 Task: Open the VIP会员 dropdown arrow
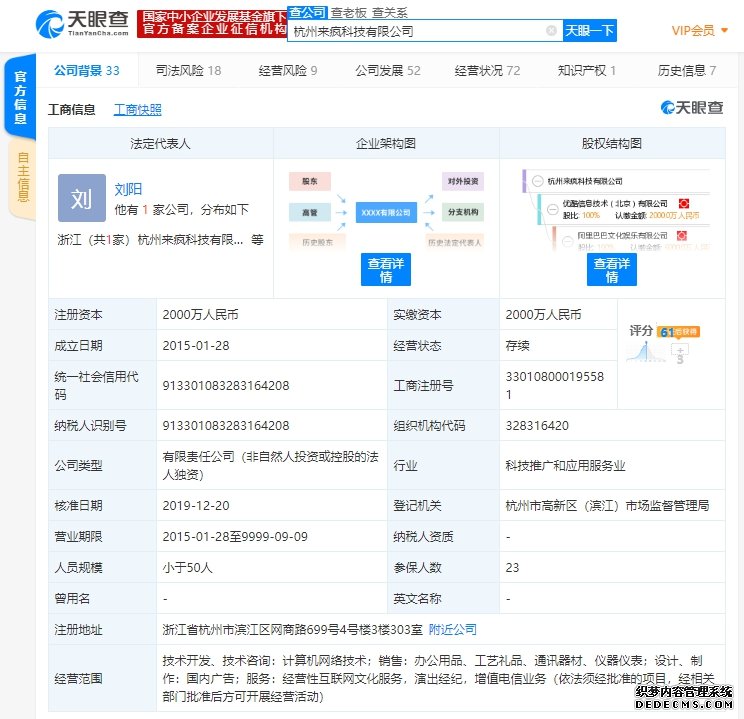pyautogui.click(x=724, y=30)
